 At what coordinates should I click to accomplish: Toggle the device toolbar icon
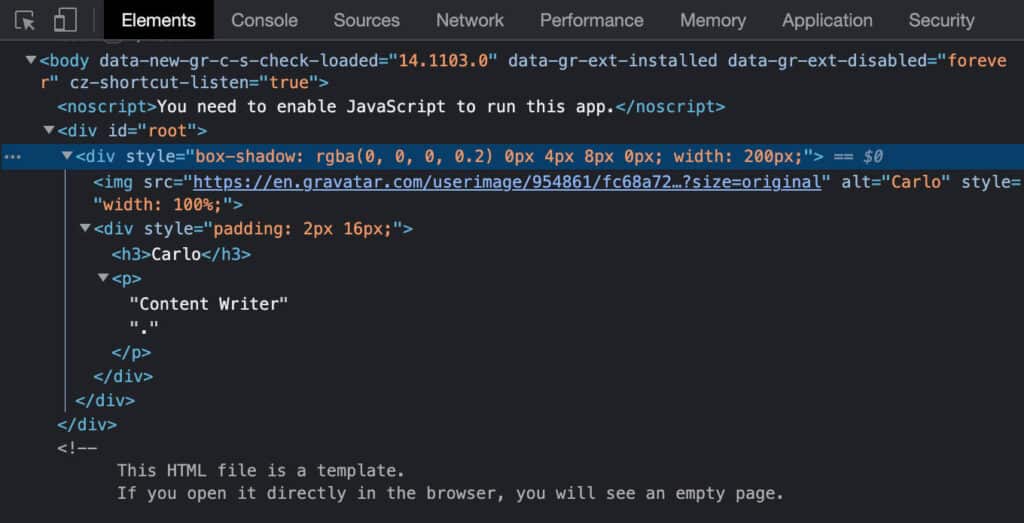[65, 20]
